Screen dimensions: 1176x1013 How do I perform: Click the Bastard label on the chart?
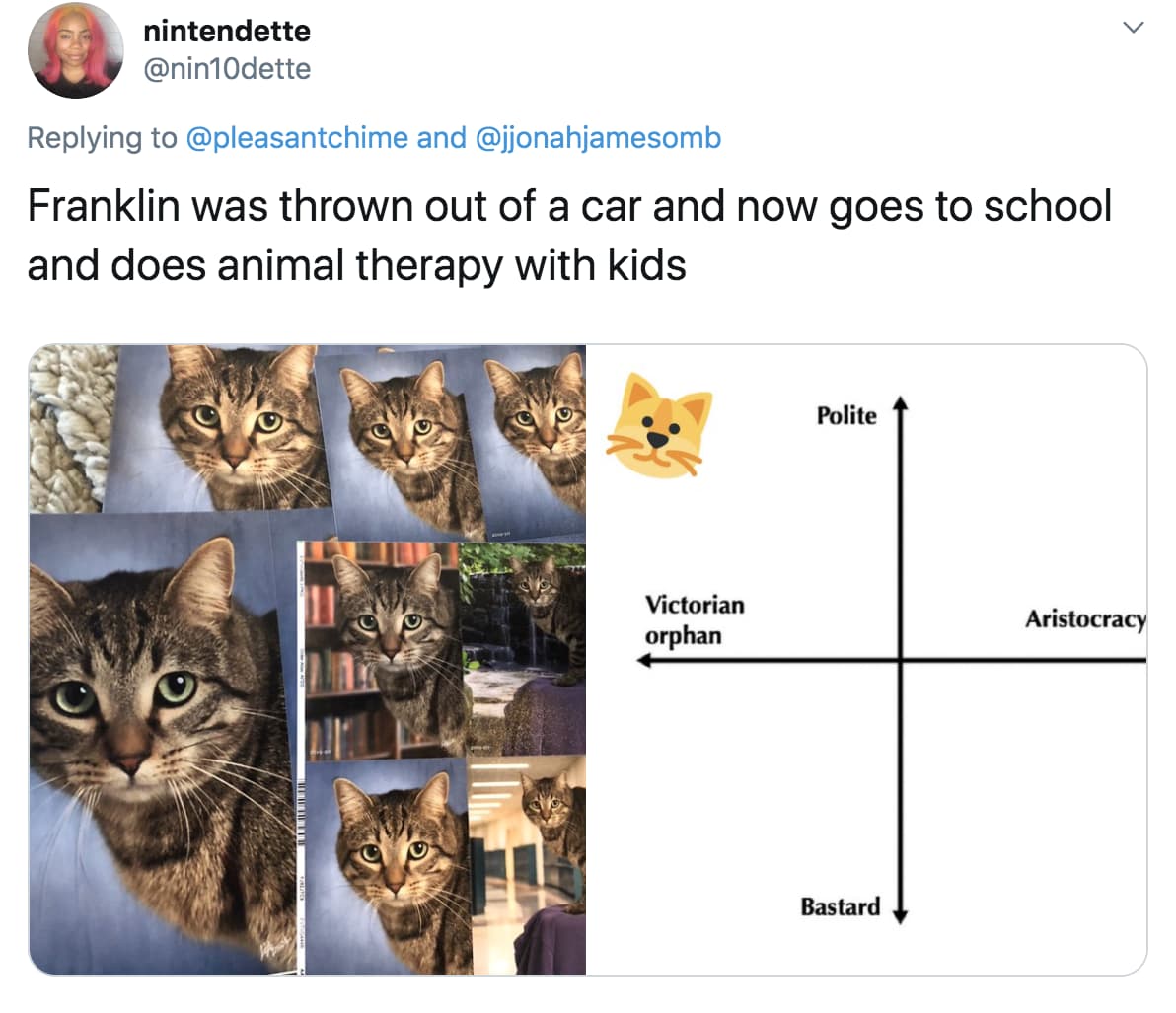click(x=841, y=905)
